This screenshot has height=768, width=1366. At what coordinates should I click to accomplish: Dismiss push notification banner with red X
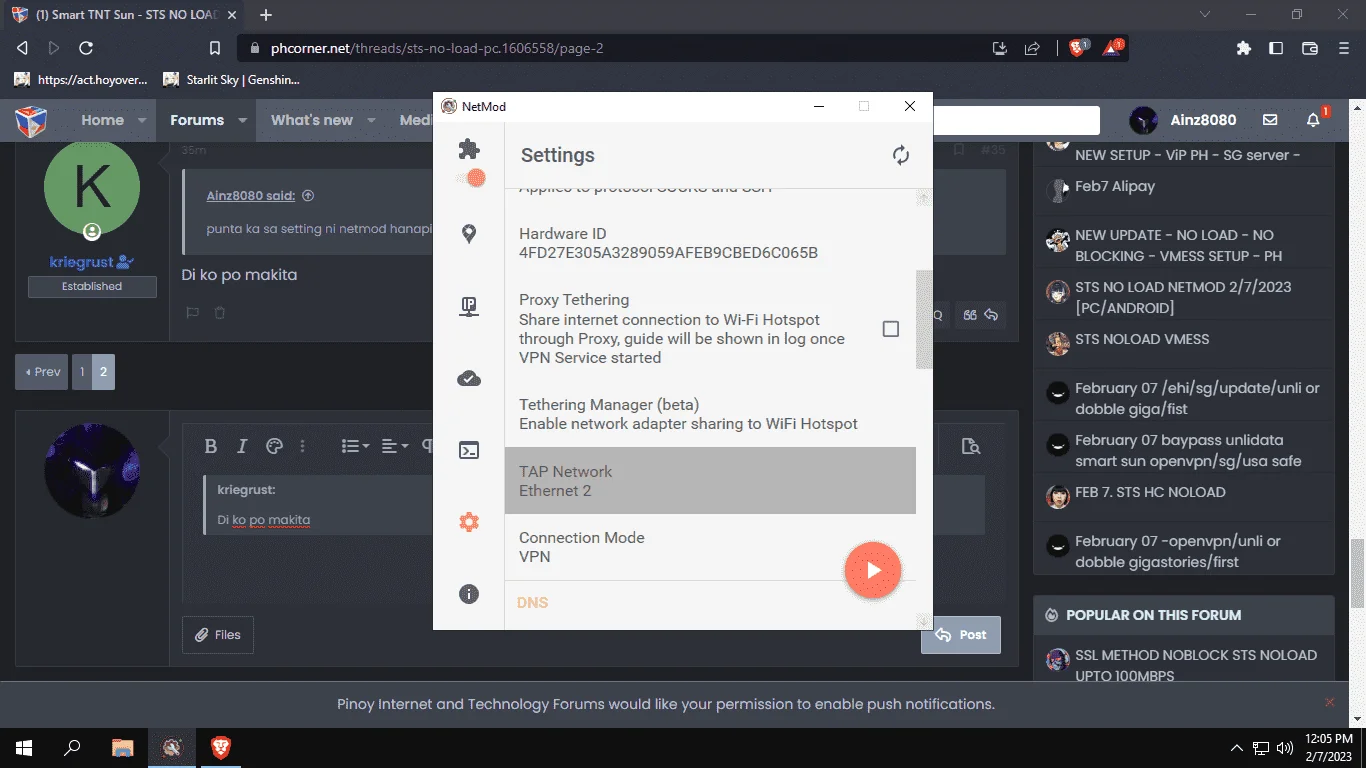1329,703
